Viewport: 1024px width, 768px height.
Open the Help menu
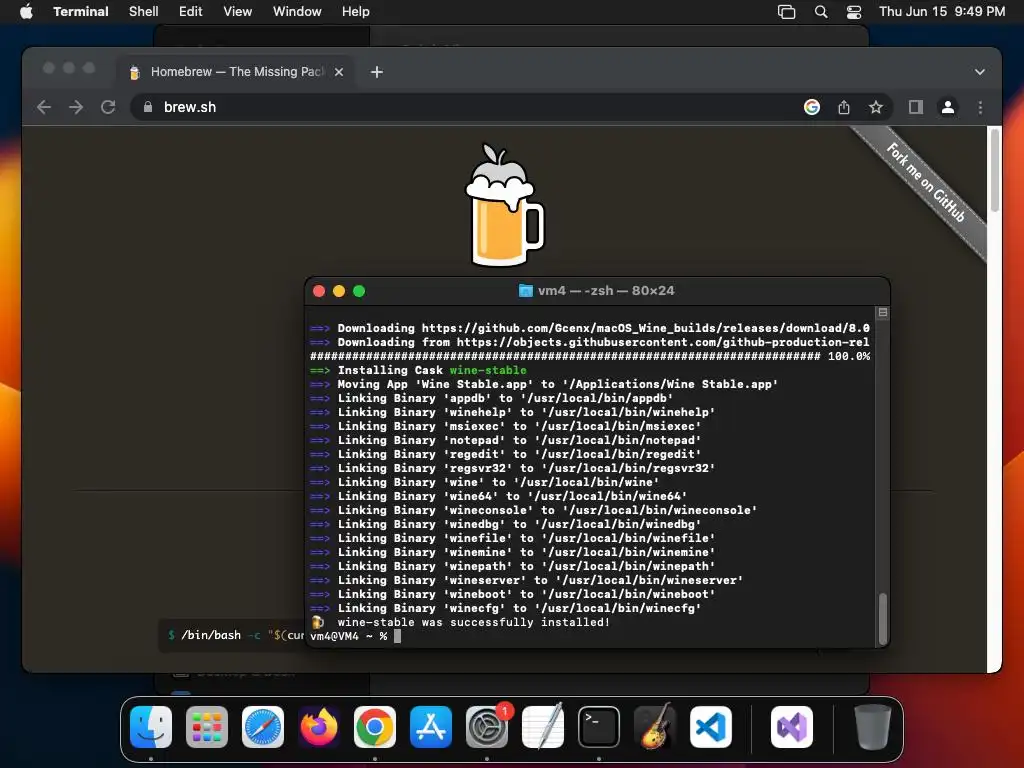click(355, 11)
